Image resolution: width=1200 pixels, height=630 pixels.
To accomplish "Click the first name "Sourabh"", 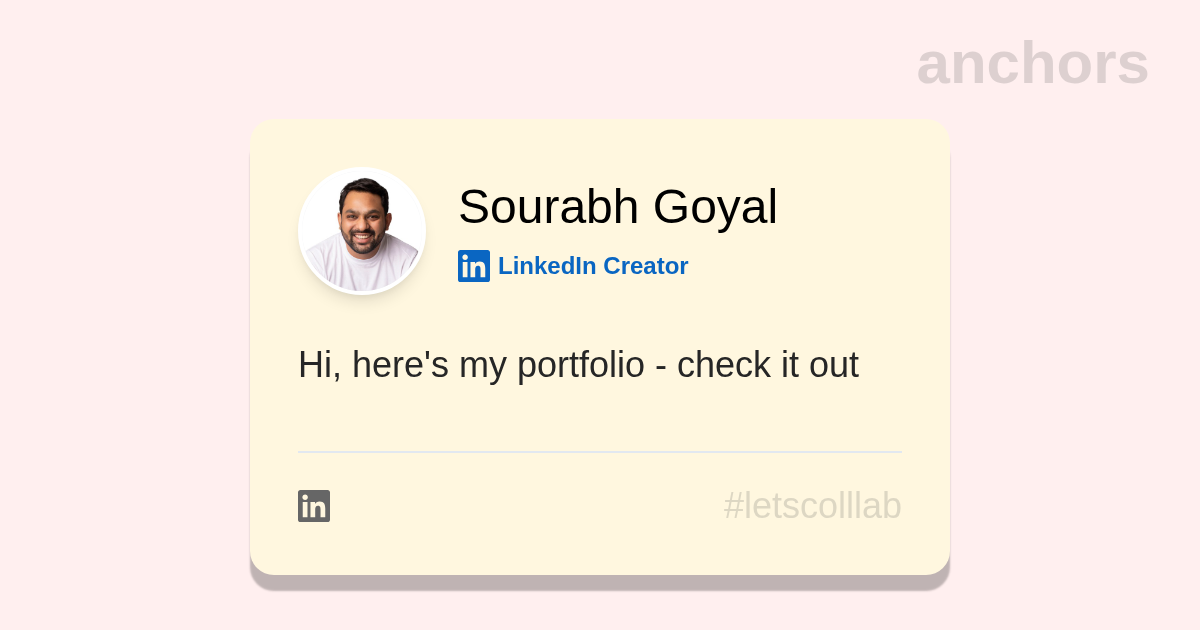I will (x=548, y=207).
